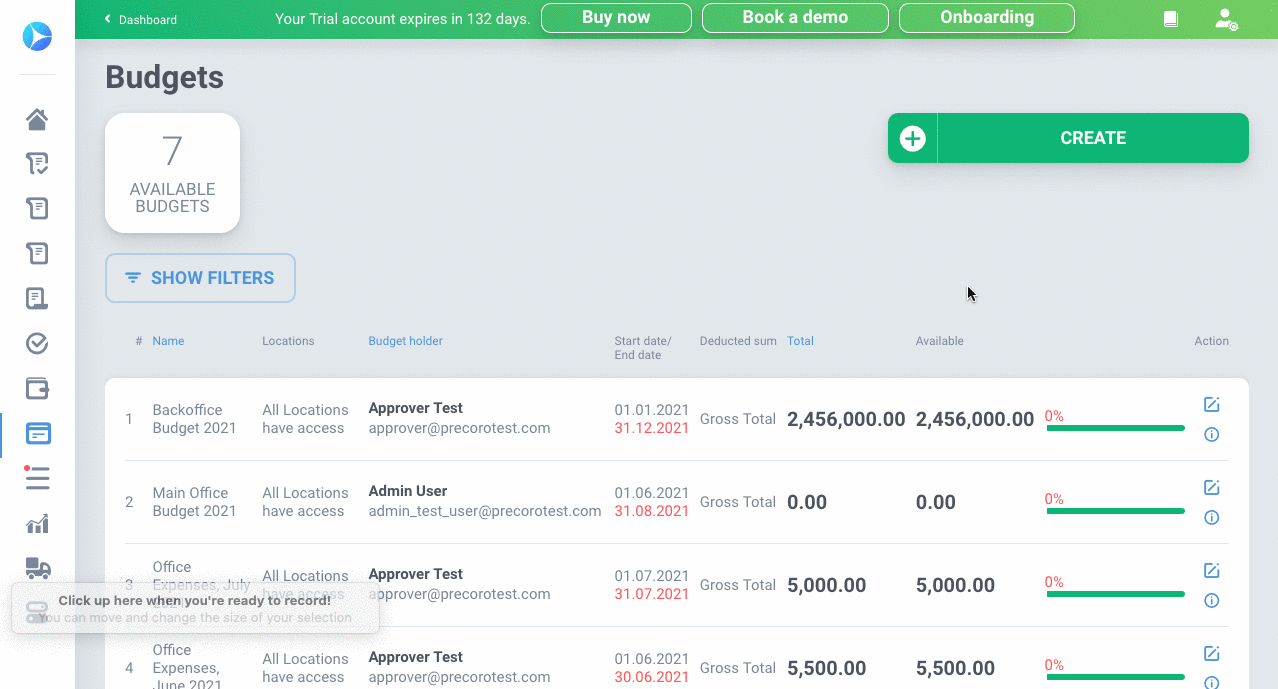1278x689 pixels.
Task: Edit the Main Office Budget 2021 row
Action: [1211, 487]
